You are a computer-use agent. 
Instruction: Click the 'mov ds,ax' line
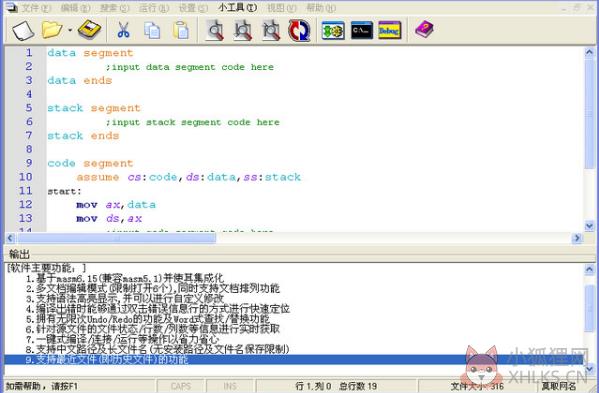[x=109, y=218]
